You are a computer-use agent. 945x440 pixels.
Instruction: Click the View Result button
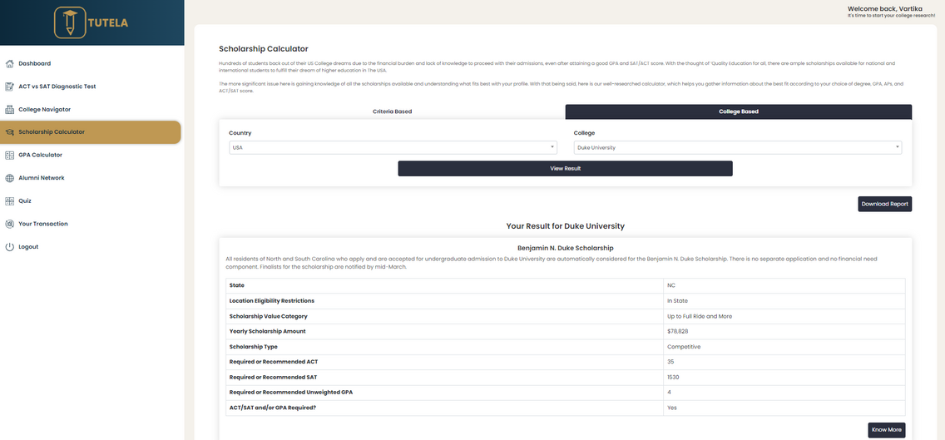click(x=565, y=169)
